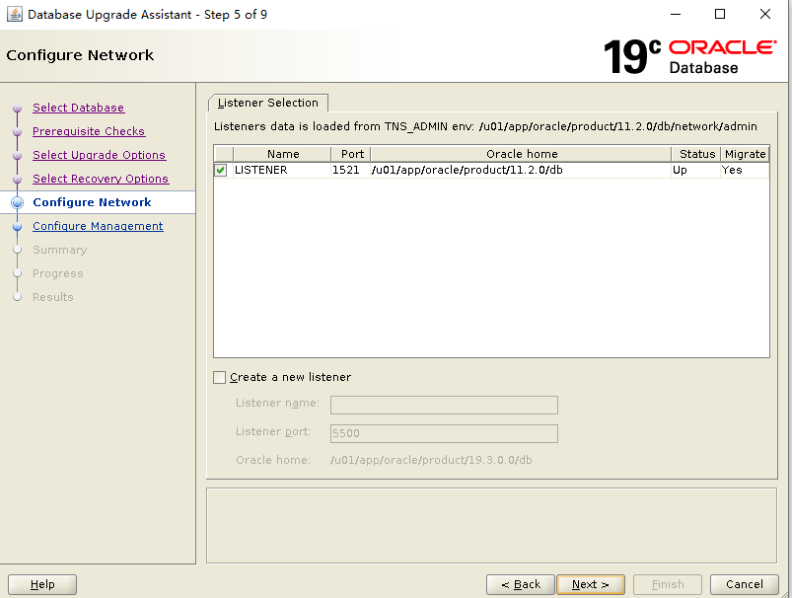
Task: Minimize the Database Upgrade Assistant window
Action: tap(675, 14)
